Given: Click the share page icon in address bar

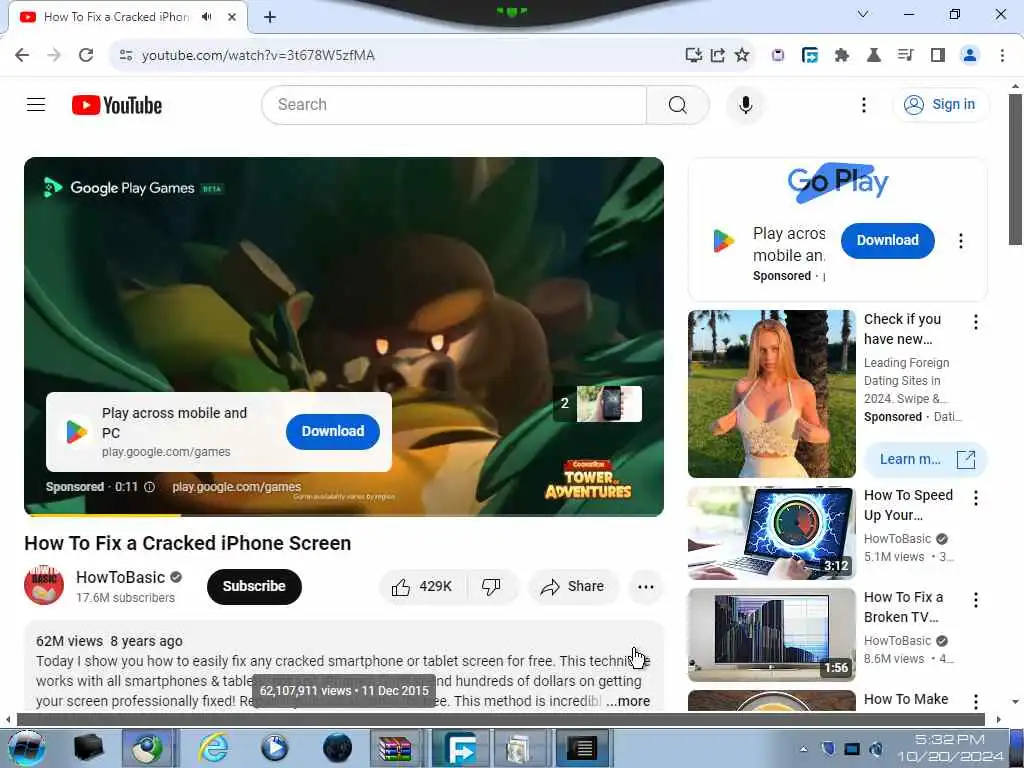Looking at the screenshot, I should (x=717, y=55).
